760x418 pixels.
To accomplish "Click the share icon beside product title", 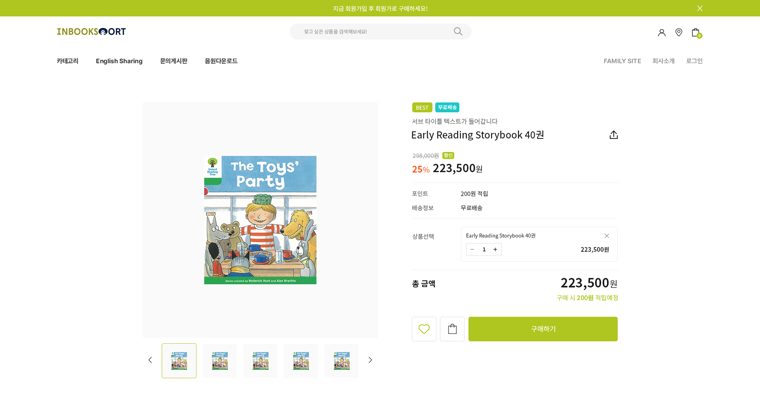I will [x=613, y=135].
